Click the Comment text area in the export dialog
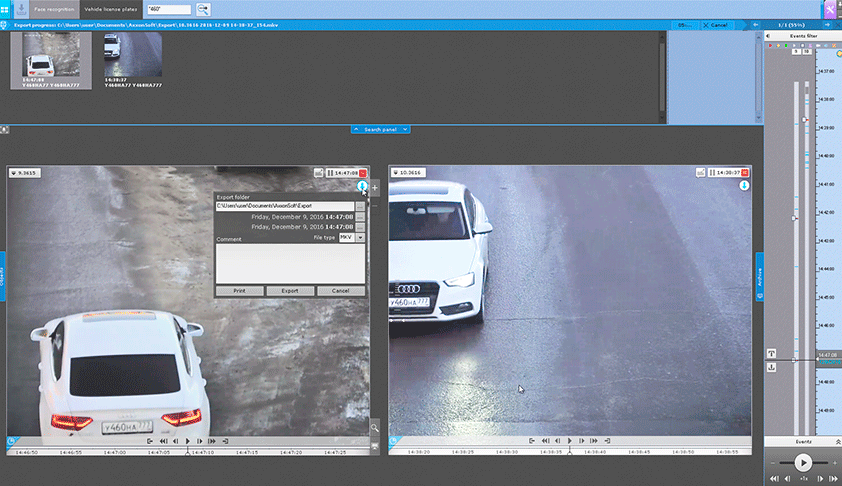Screen dimensions: 842x486 tap(290, 264)
